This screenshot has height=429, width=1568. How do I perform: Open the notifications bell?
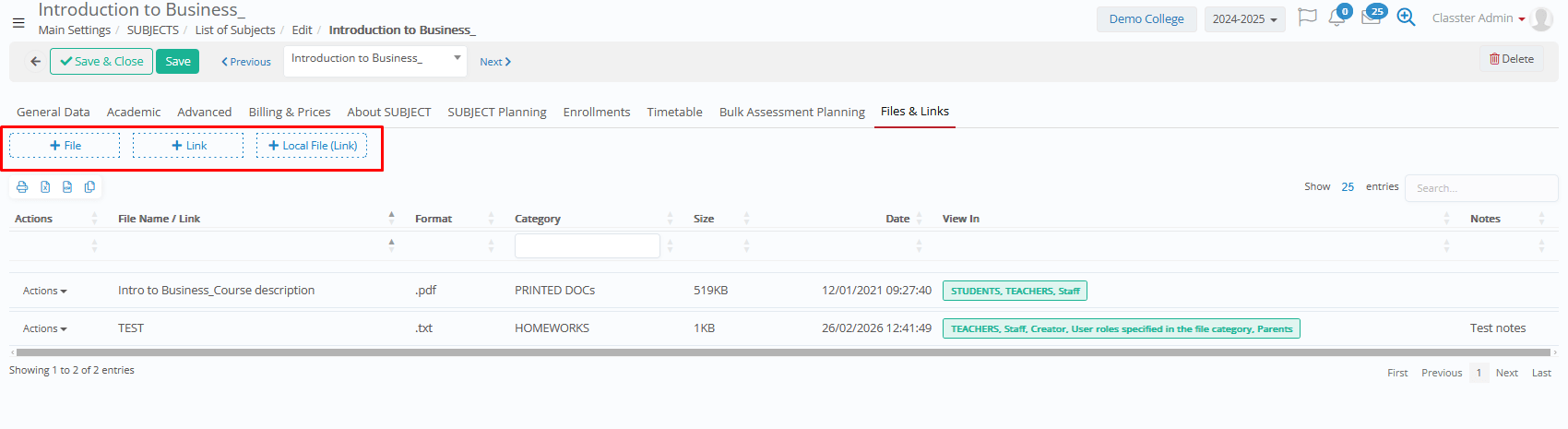point(1336,18)
